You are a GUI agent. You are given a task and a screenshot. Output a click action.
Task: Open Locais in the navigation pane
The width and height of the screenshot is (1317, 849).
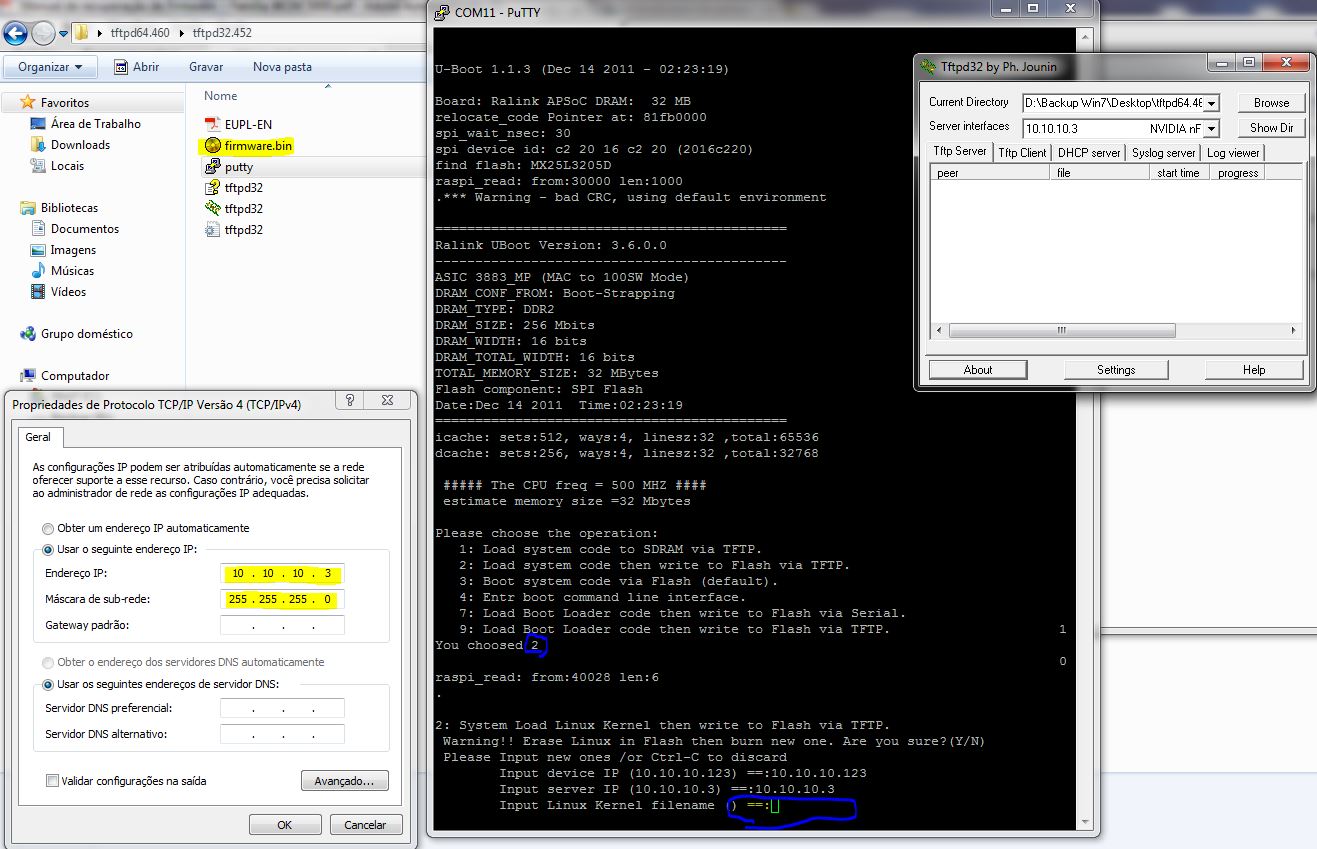click(67, 166)
